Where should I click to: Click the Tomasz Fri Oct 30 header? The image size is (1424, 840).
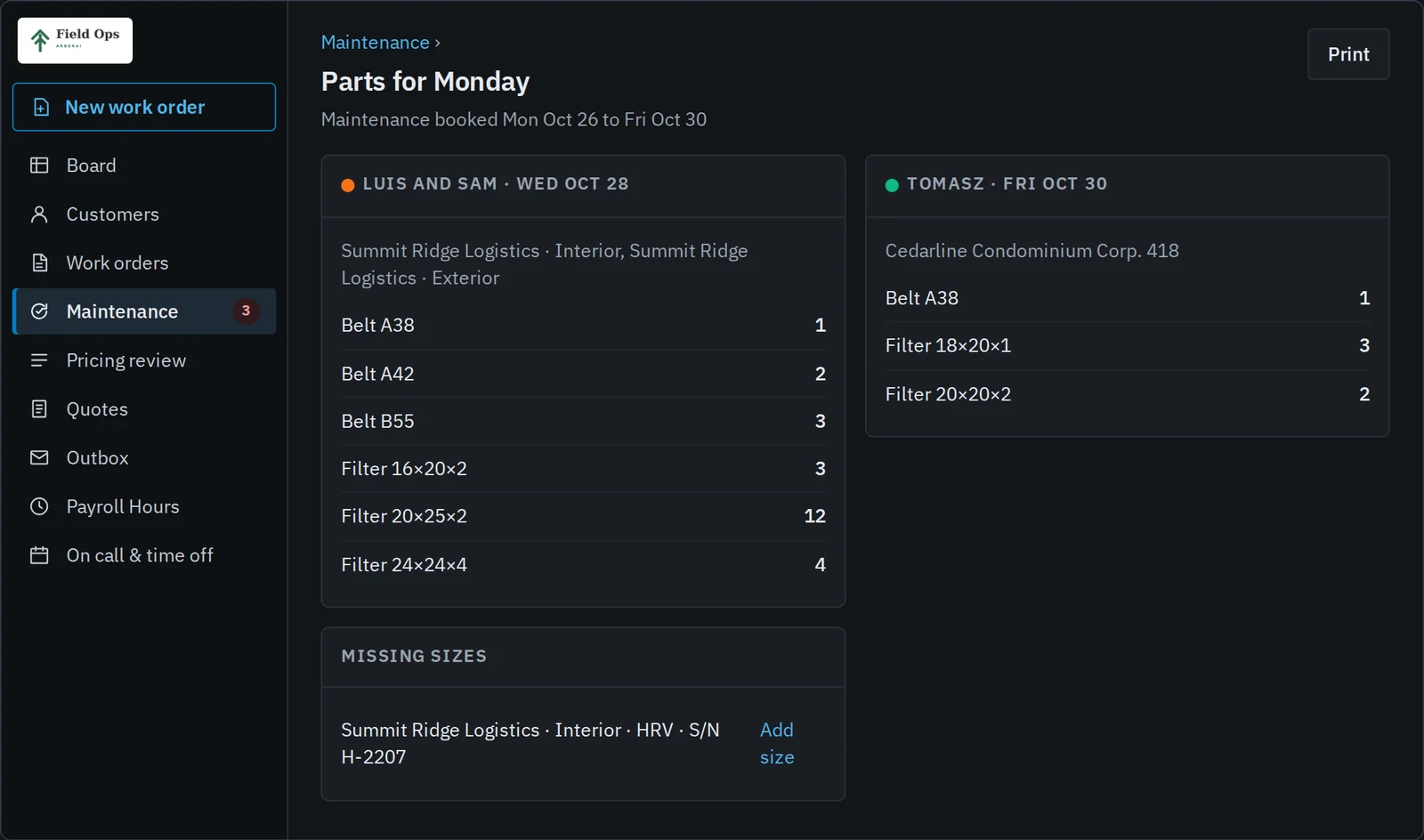tap(1127, 184)
